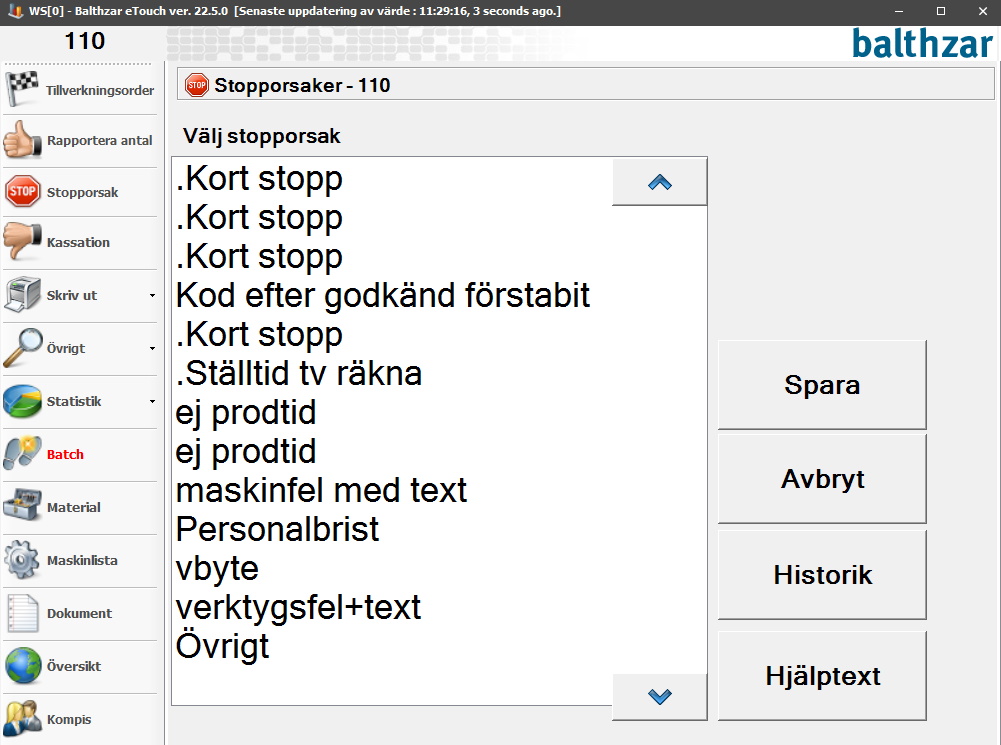The height and width of the screenshot is (745, 1001).
Task: Open Historik for stop reasons
Action: pos(822,575)
